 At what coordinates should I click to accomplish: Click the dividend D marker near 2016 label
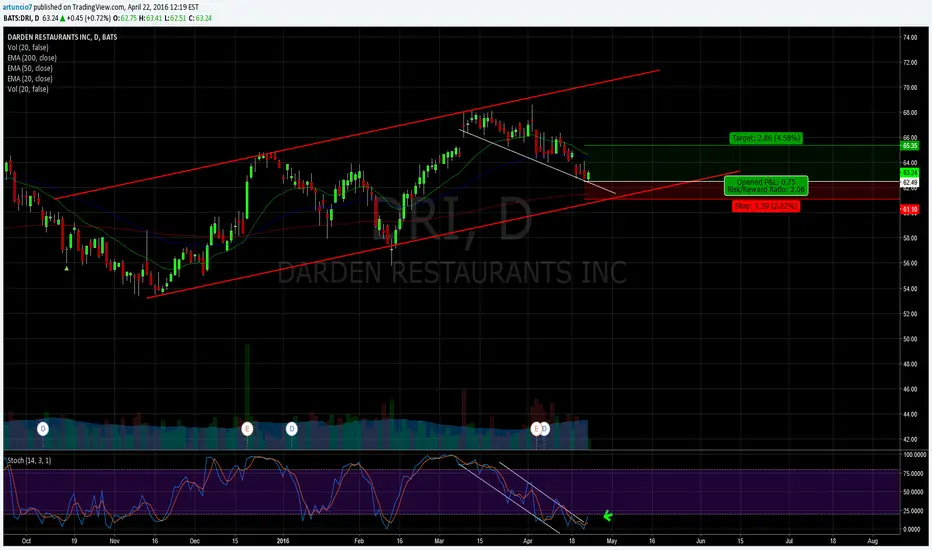coord(291,429)
